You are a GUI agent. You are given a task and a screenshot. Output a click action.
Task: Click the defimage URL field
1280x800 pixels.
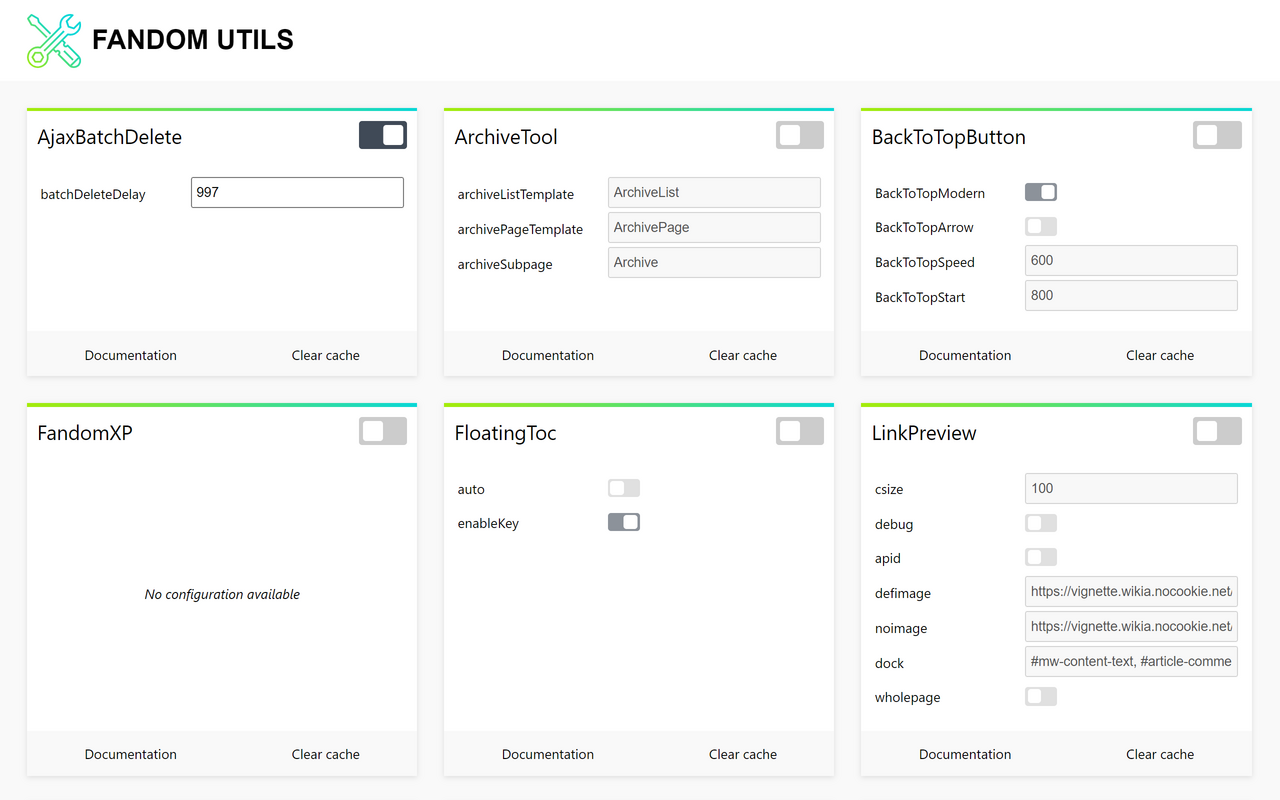(1131, 591)
